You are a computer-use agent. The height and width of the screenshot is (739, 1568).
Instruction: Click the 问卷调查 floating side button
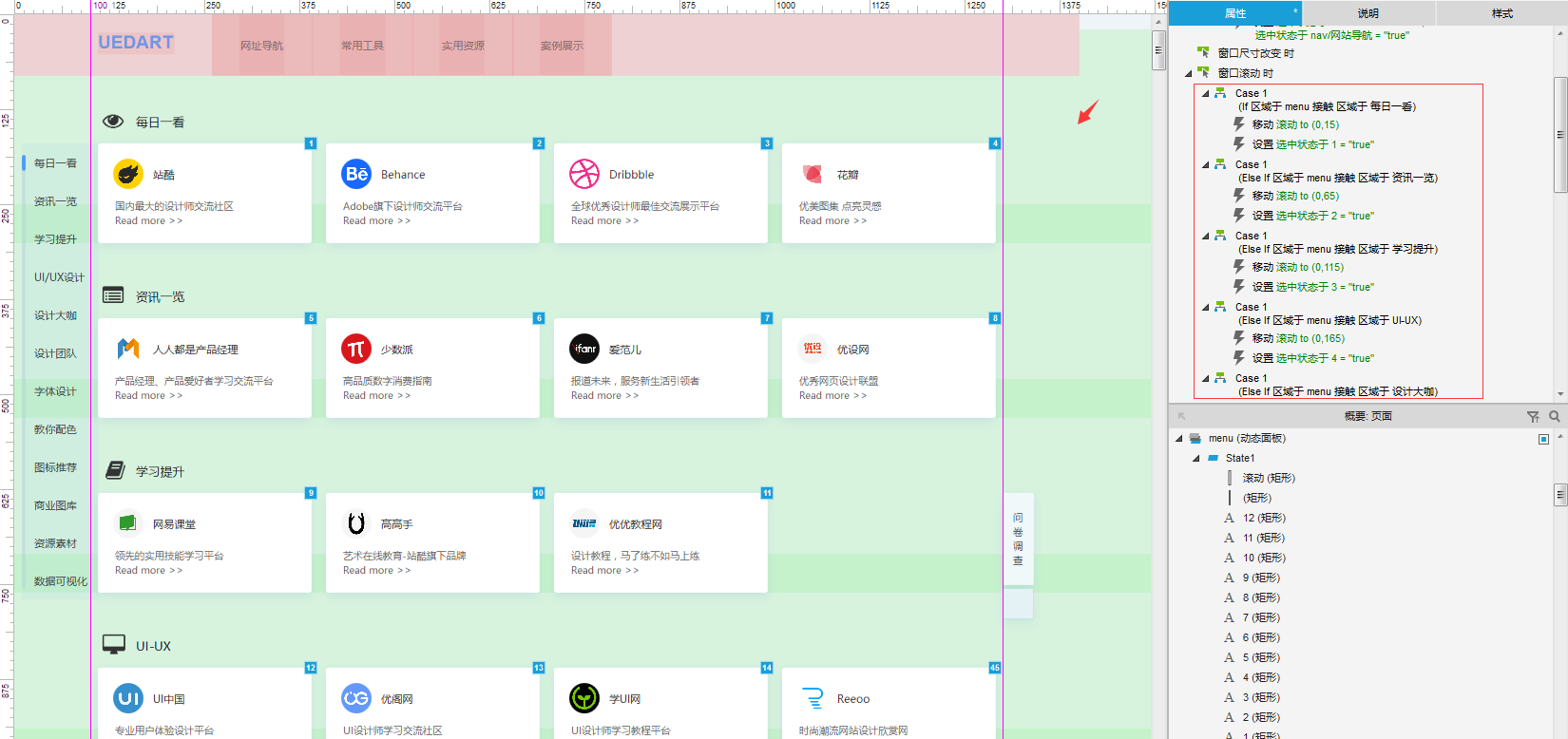pos(1018,539)
